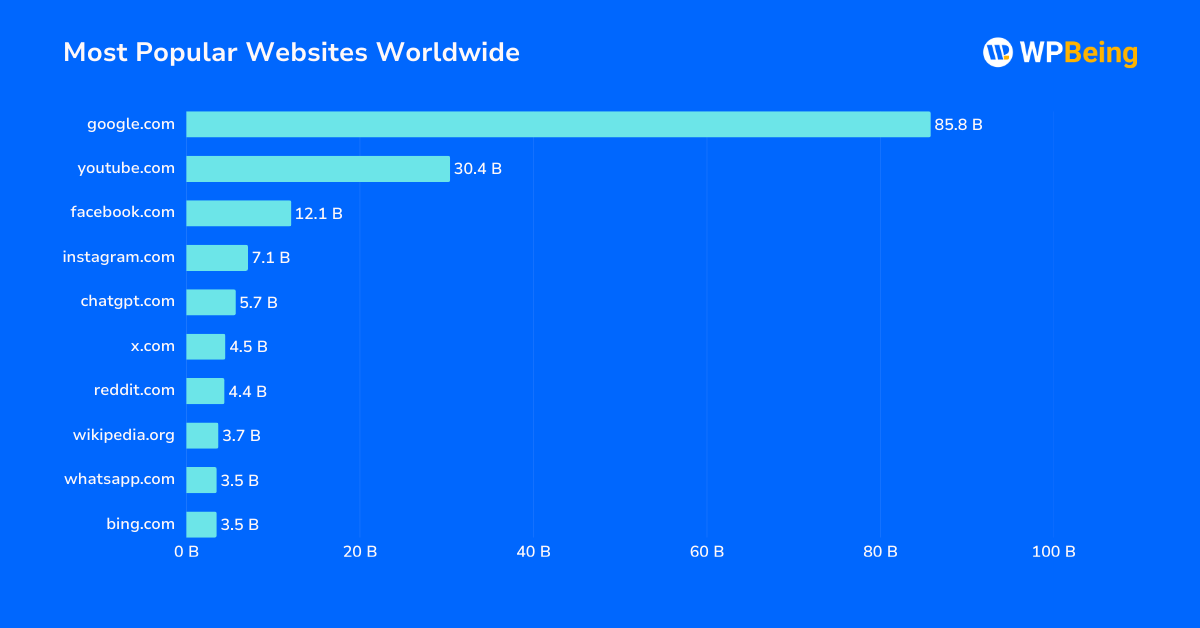1200x628 pixels.
Task: Click the bing.com bar
Action: click(200, 523)
